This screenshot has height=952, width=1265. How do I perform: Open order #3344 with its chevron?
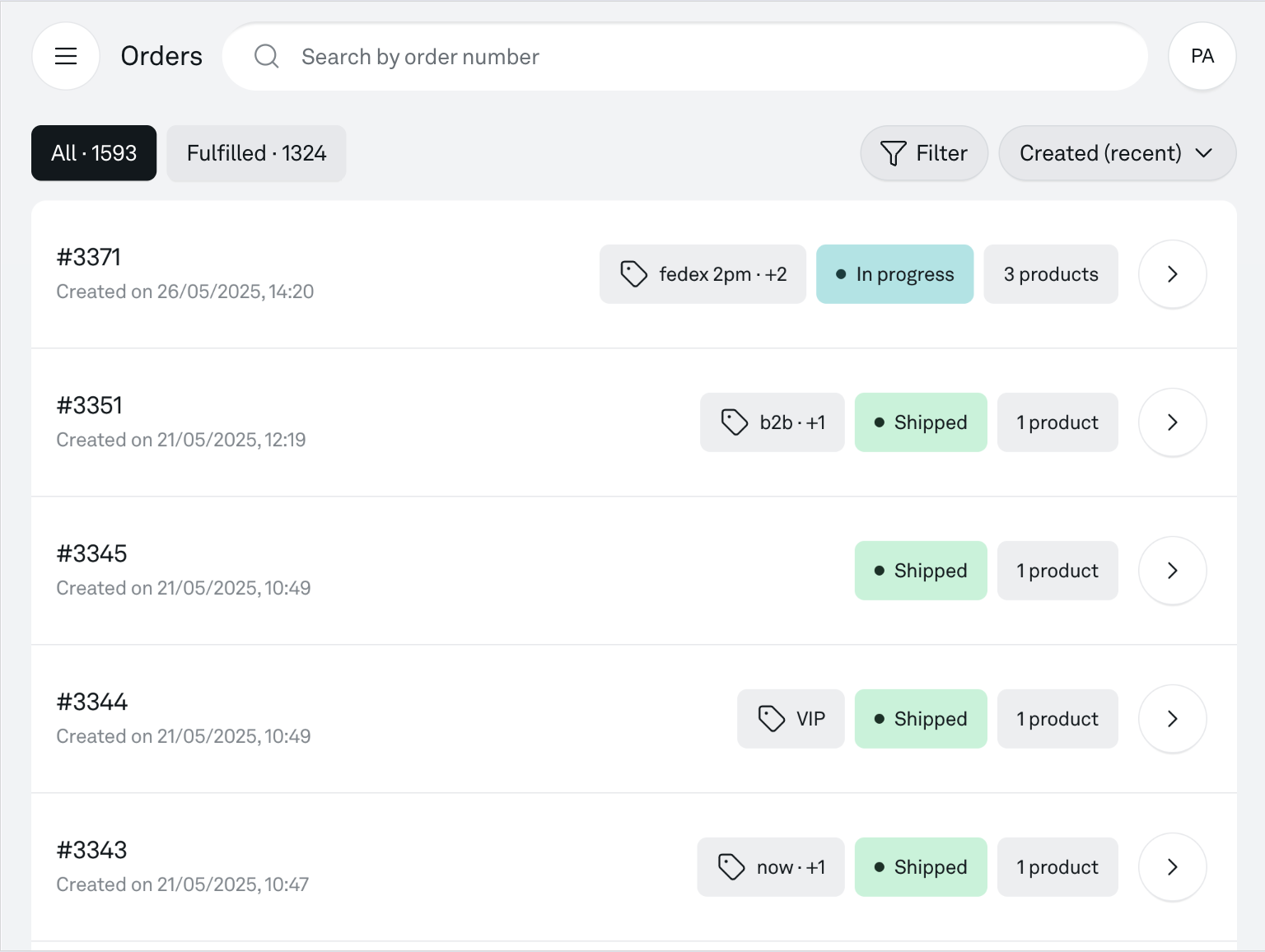(x=1173, y=719)
